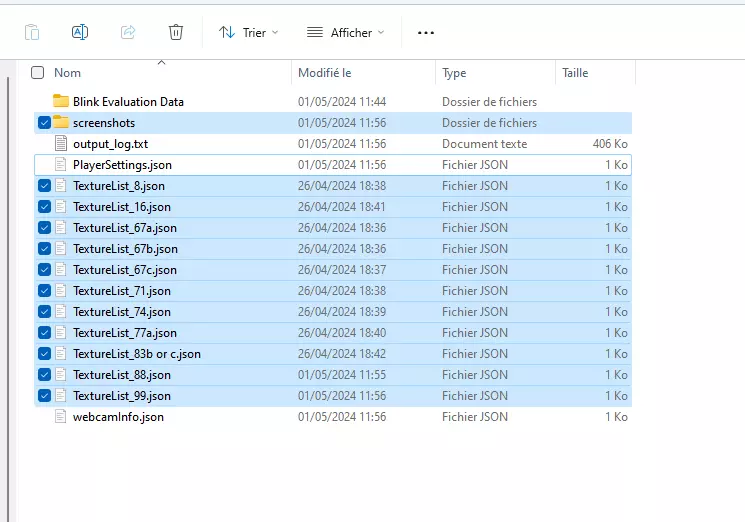Uncheck the screenshots folder checkbox
The image size is (745, 522).
(44, 123)
